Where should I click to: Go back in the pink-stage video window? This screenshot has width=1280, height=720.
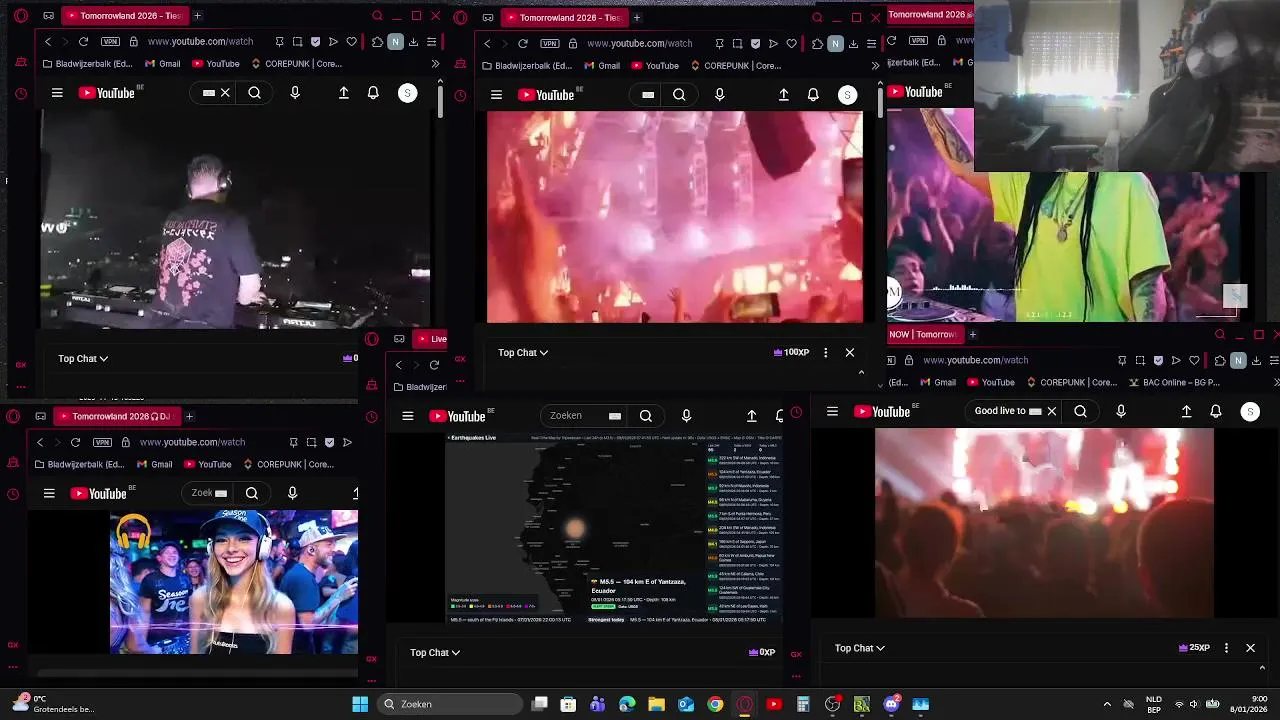click(487, 43)
